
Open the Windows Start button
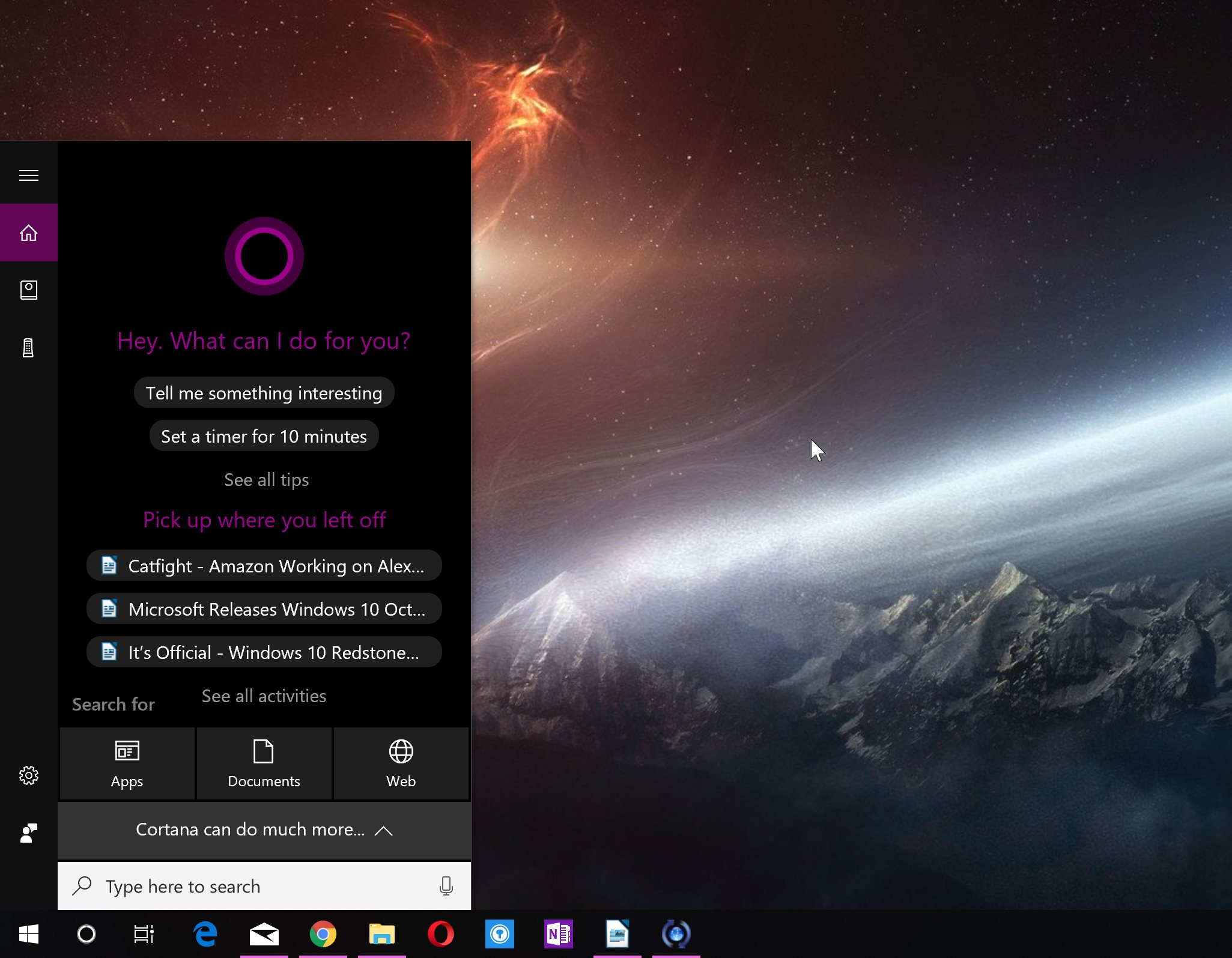28,934
